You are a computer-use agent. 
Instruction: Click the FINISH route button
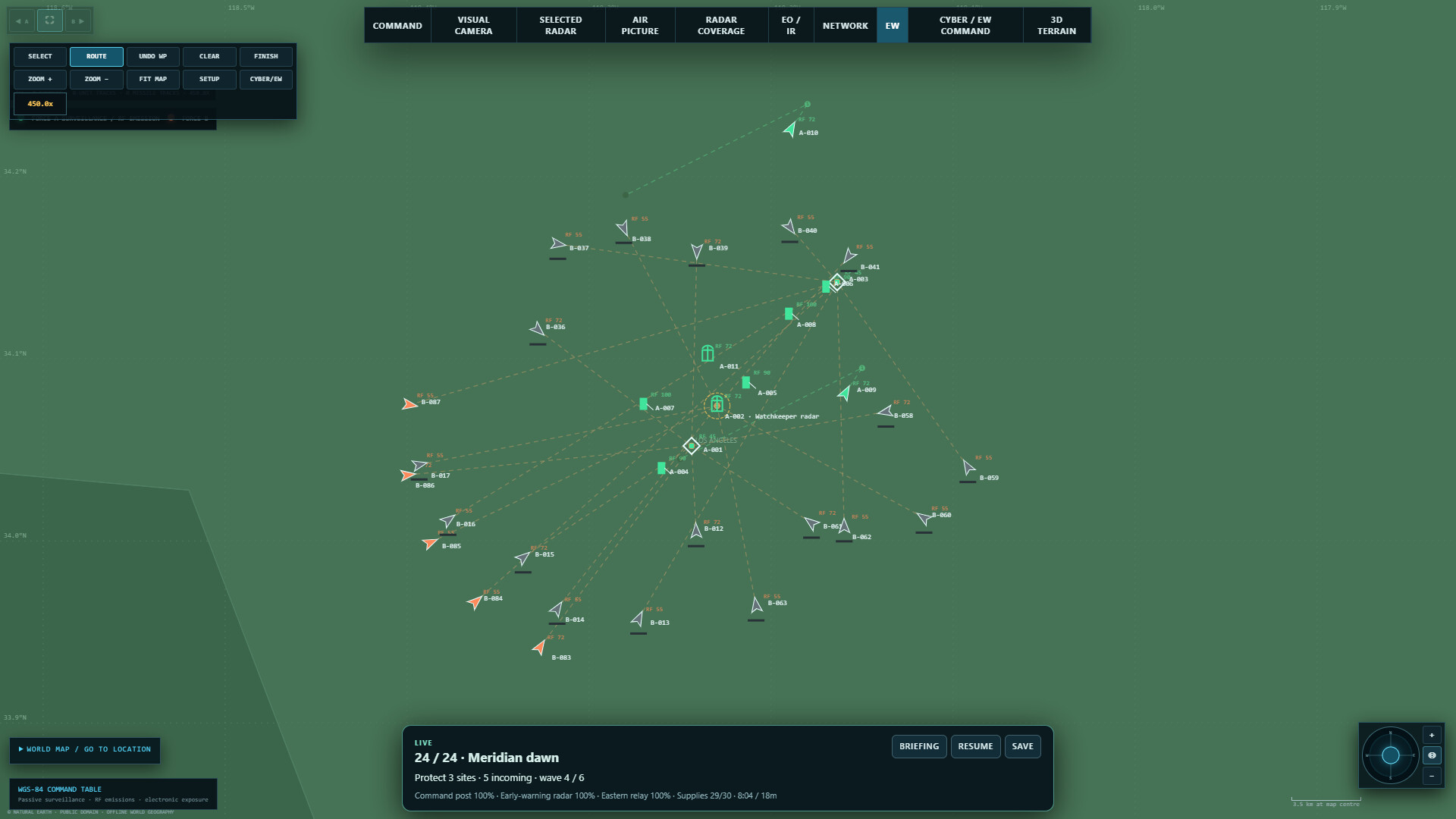[266, 57]
